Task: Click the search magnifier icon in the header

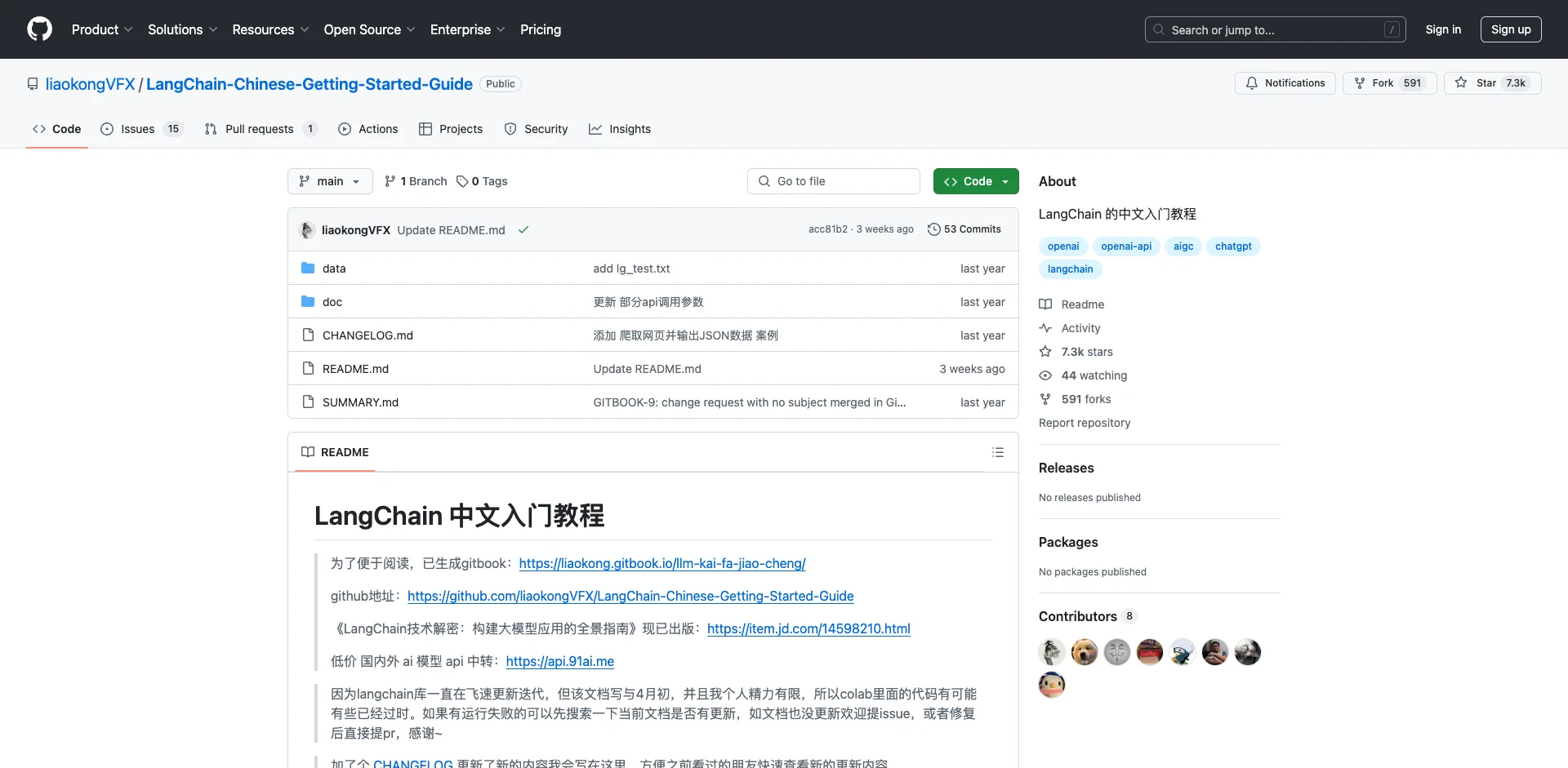Action: [x=1159, y=29]
